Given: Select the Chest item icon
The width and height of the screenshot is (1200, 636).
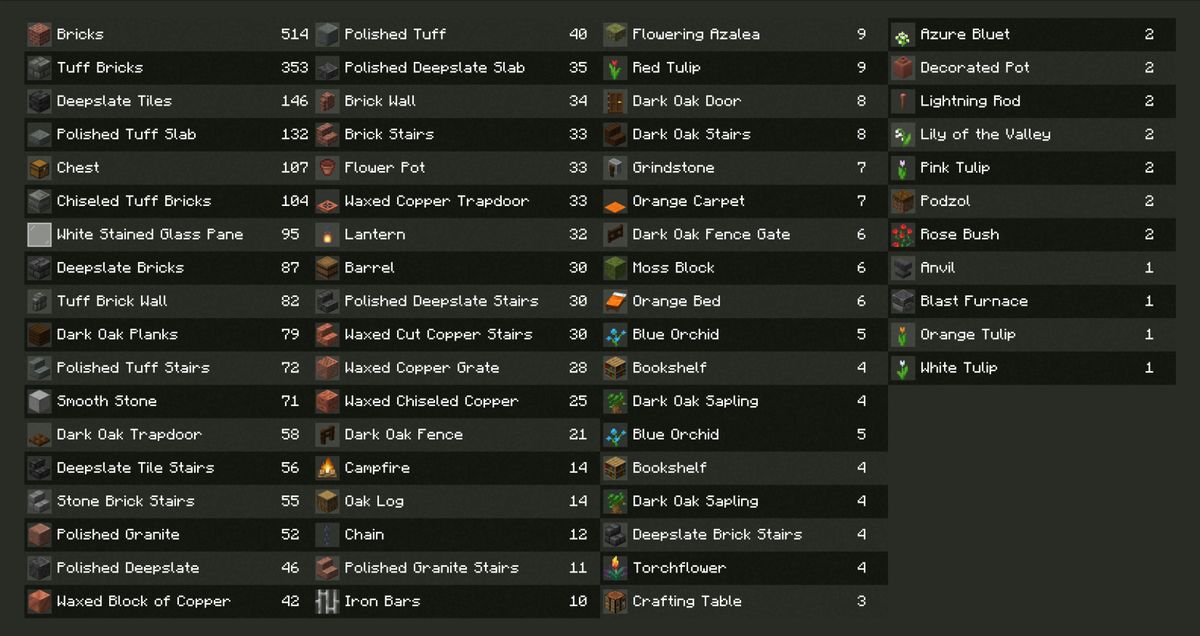Looking at the screenshot, I should [x=39, y=168].
